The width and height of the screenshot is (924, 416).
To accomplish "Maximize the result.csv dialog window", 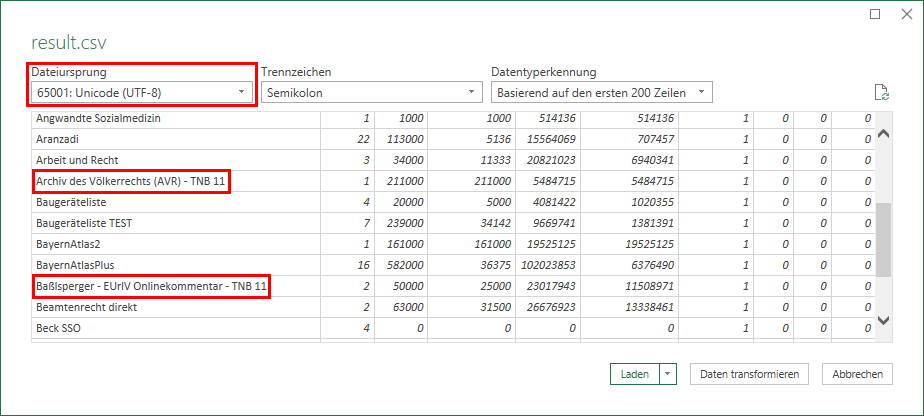I will tap(875, 15).
